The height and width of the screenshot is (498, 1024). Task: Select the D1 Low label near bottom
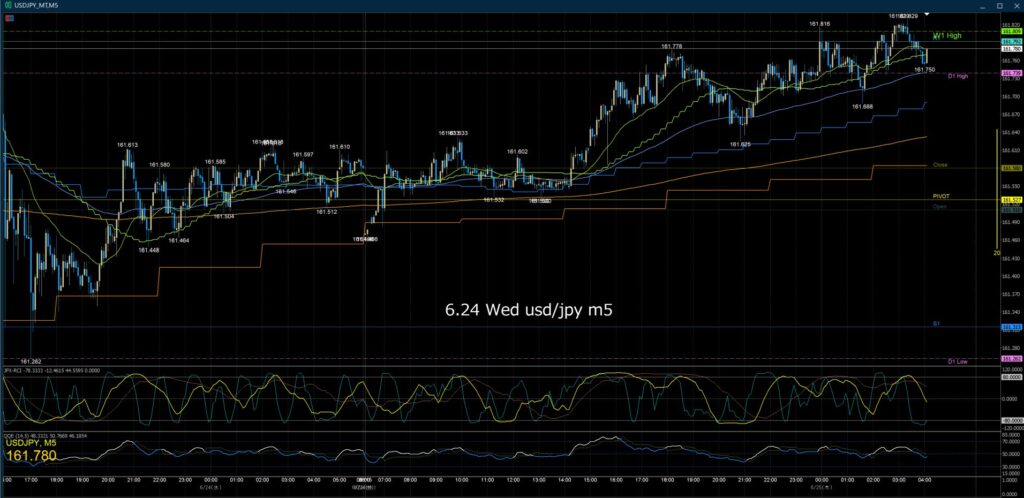(x=957, y=361)
